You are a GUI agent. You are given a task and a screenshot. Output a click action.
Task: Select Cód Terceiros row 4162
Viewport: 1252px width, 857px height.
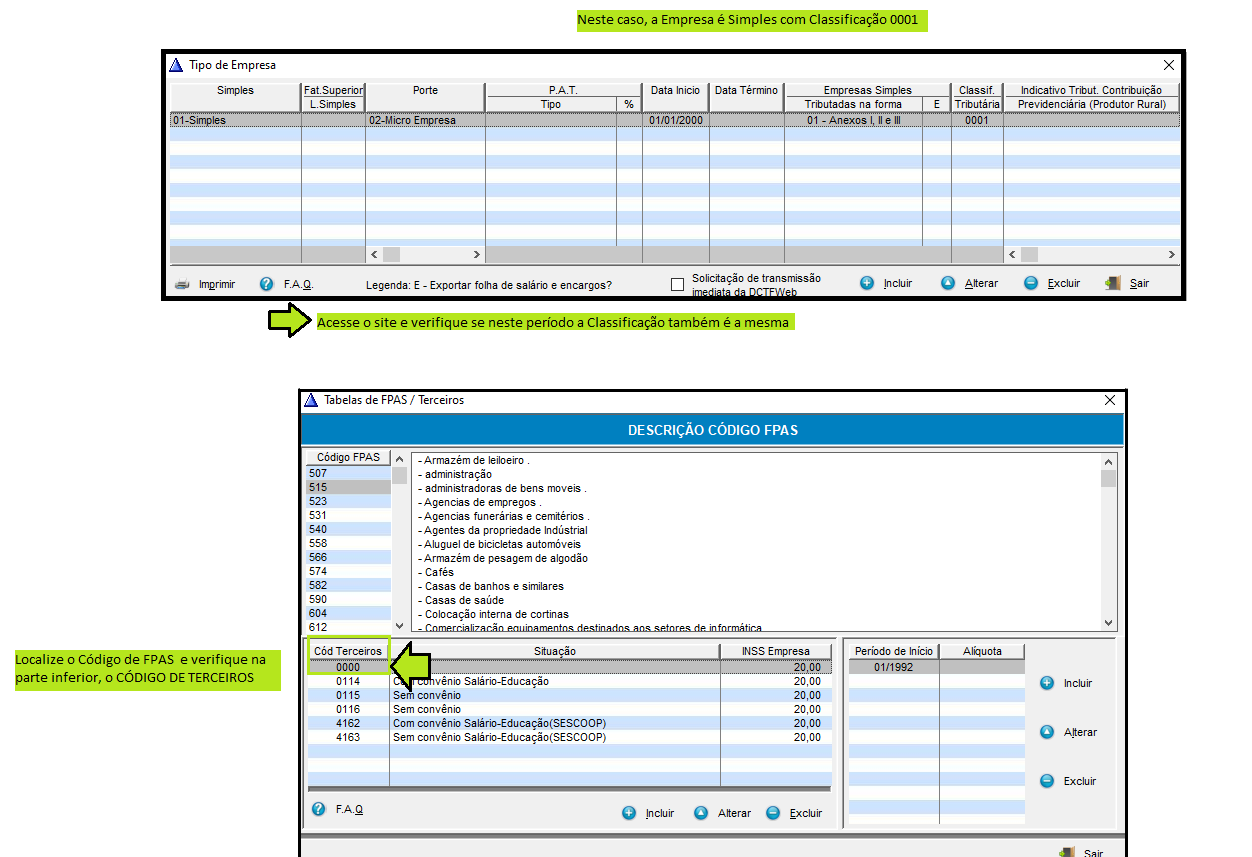569,723
